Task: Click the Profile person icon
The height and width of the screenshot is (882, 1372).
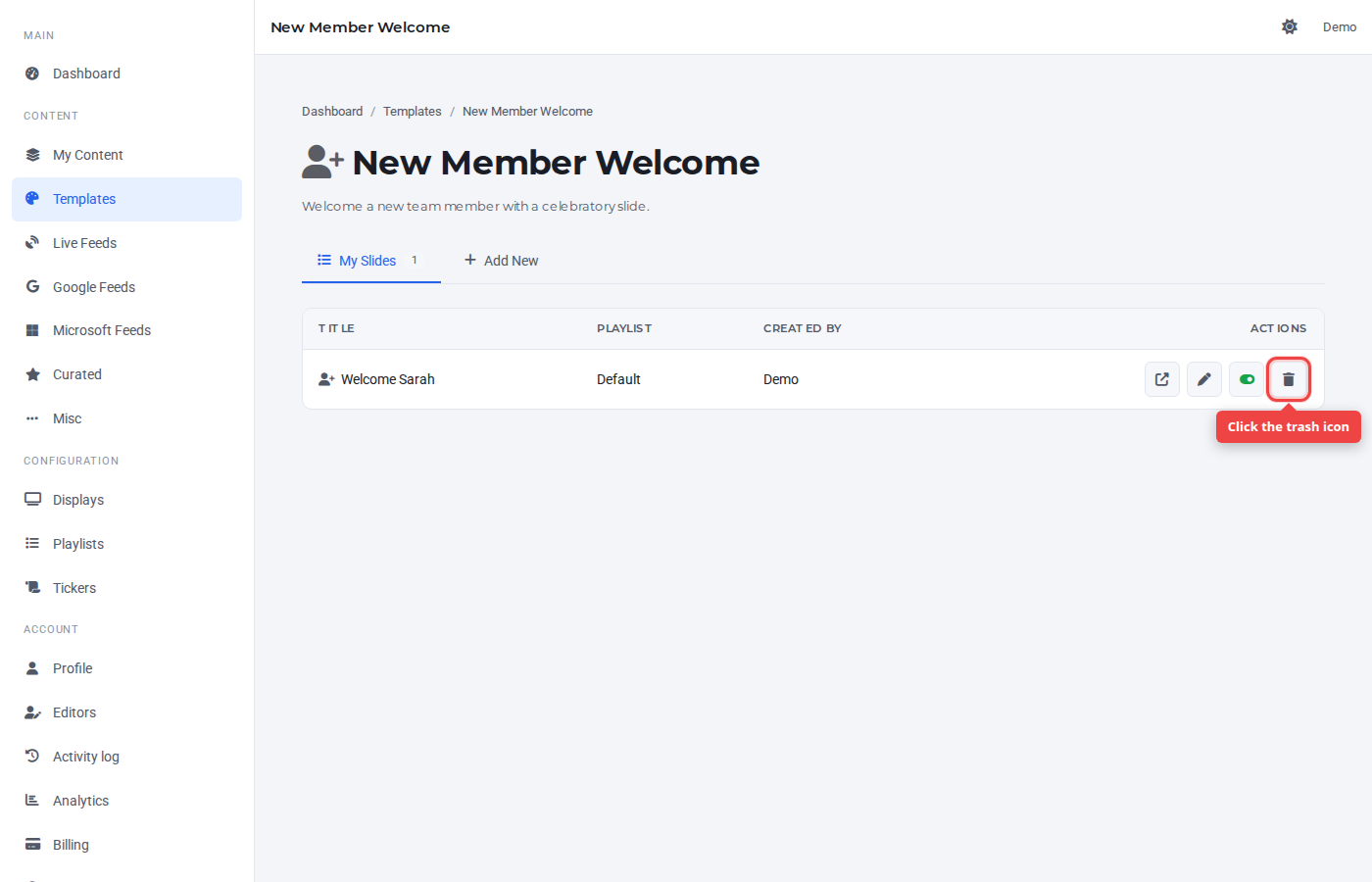Action: pyautogui.click(x=32, y=668)
